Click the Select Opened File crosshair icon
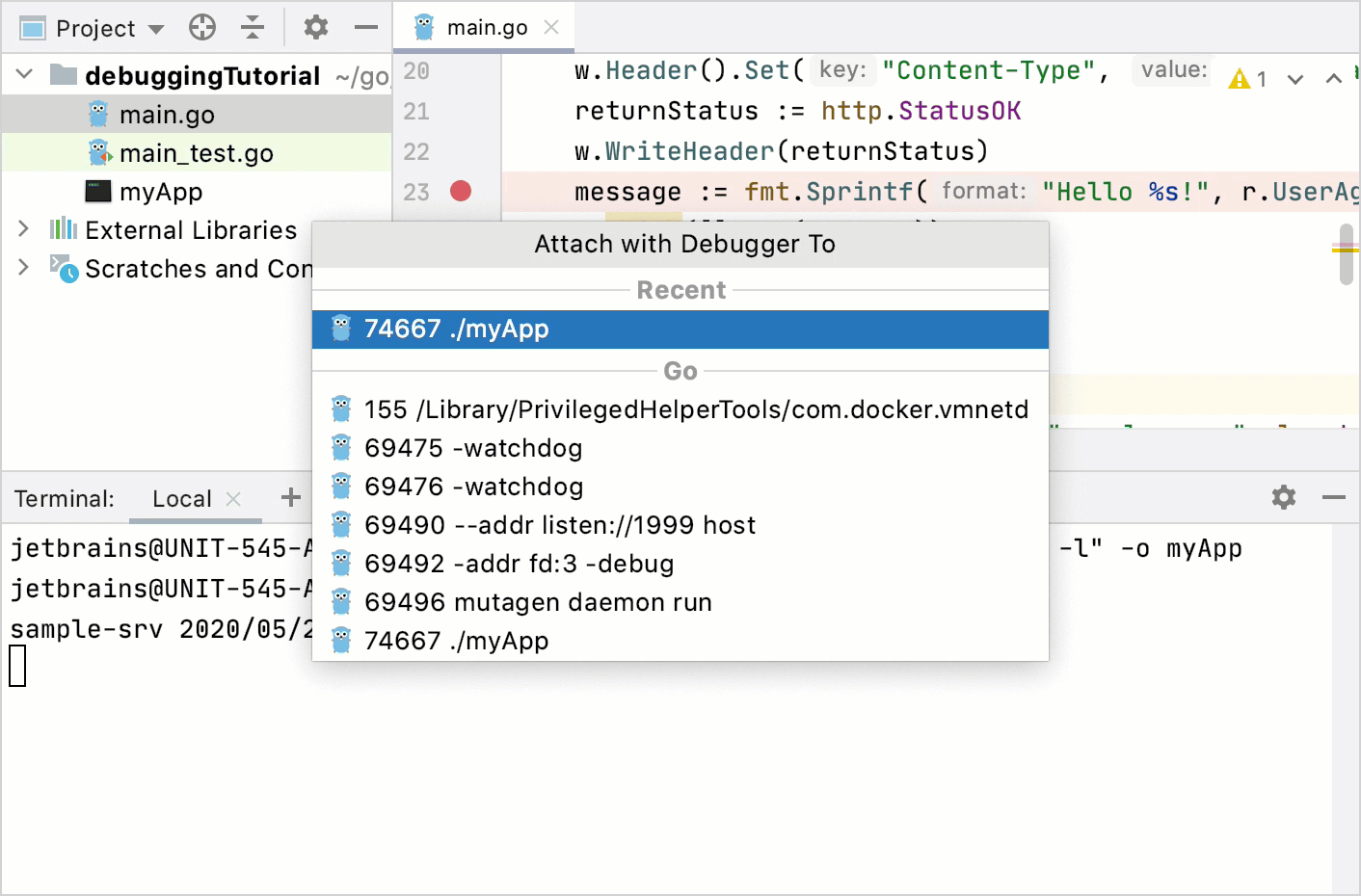The image size is (1361, 896). tap(201, 27)
